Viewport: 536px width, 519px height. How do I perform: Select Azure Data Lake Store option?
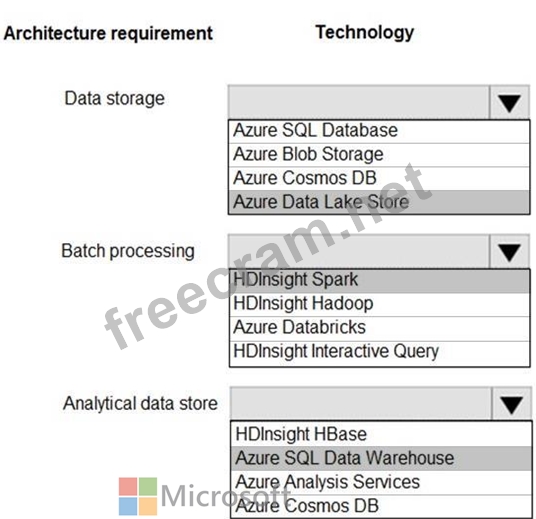pyautogui.click(x=379, y=202)
